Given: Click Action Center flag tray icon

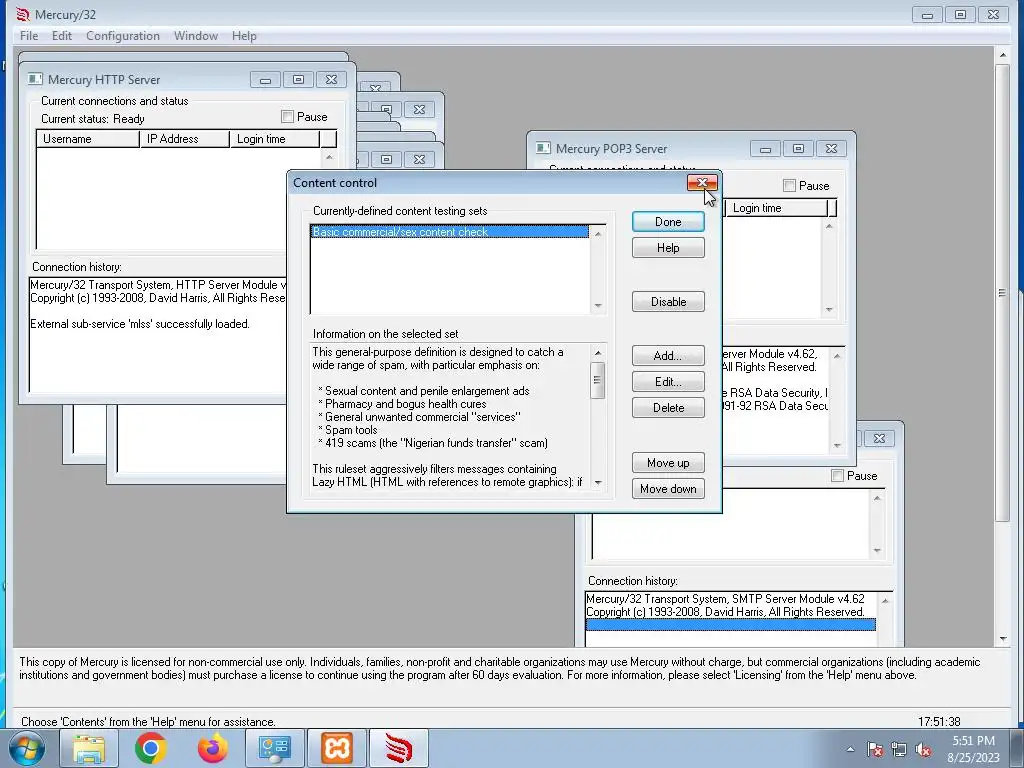Looking at the screenshot, I should click(x=875, y=749).
